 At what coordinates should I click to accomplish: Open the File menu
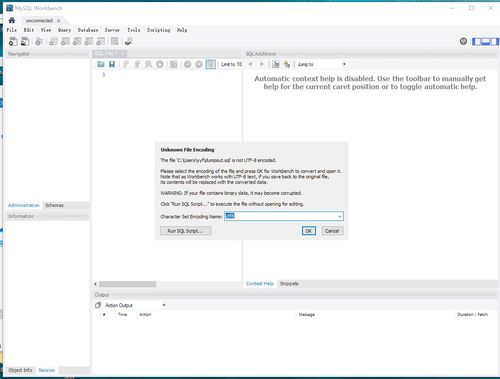[x=12, y=30]
